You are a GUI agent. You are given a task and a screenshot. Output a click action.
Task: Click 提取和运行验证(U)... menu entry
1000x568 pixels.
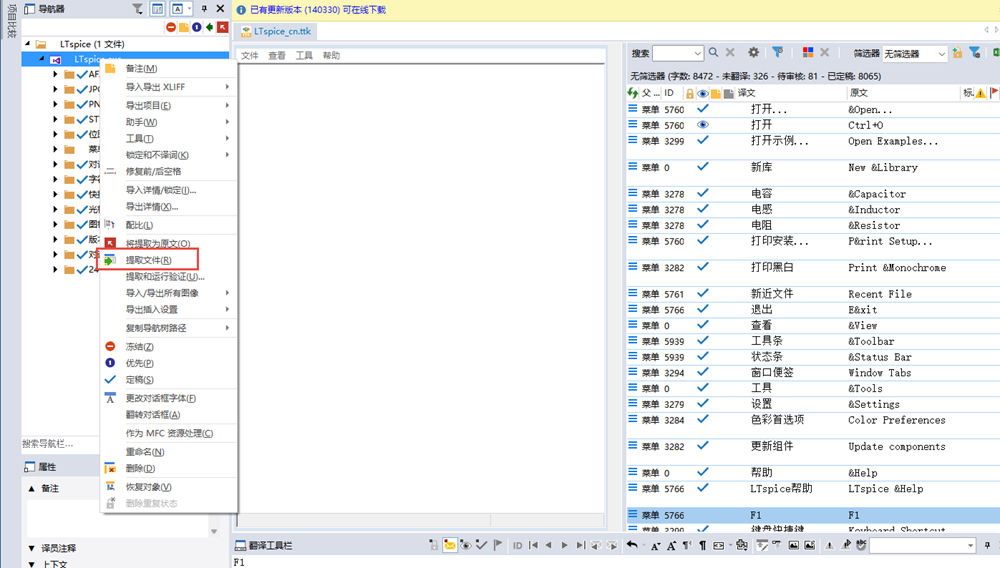click(169, 277)
